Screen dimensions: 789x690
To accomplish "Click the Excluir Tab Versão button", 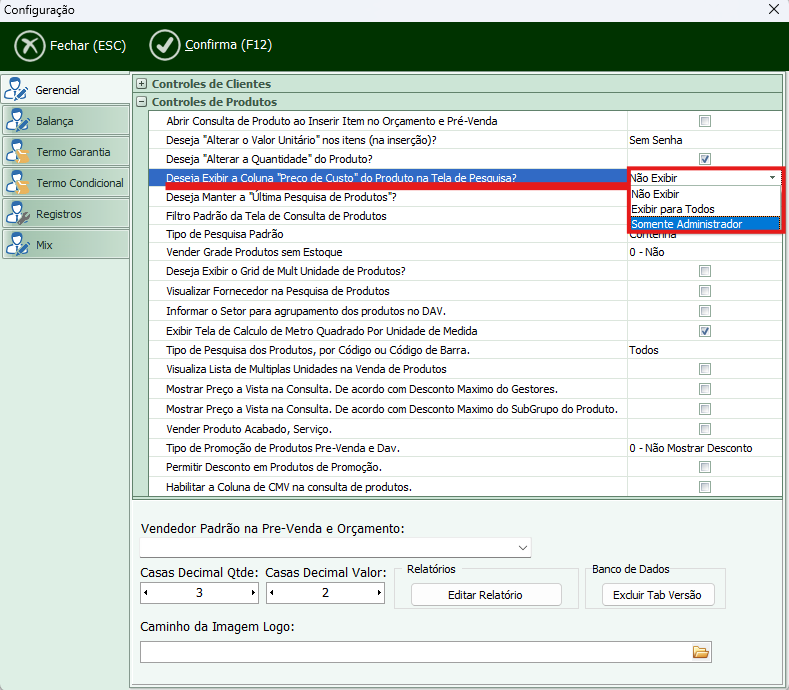I will click(x=657, y=595).
